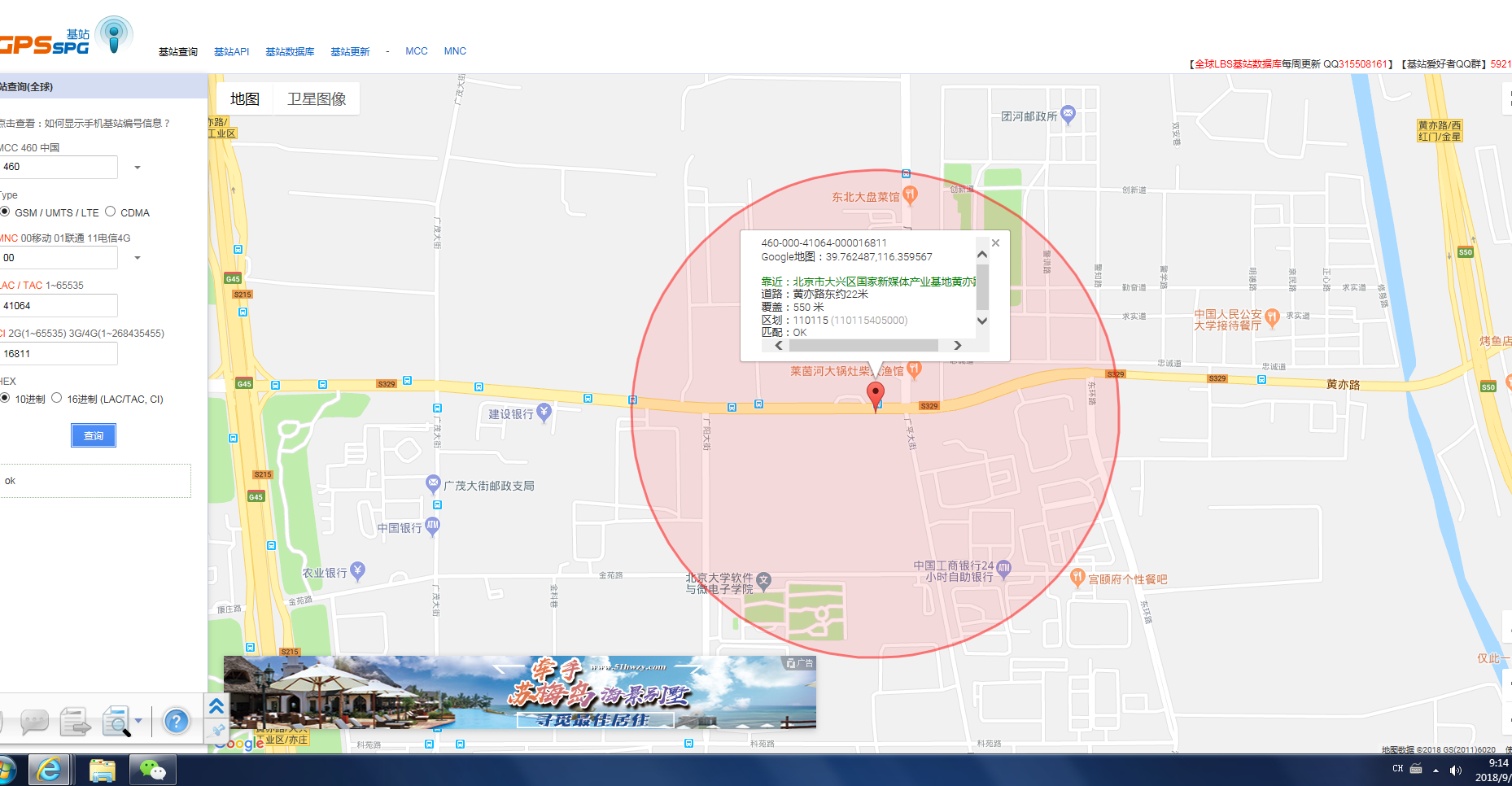Image resolution: width=1512 pixels, height=786 pixels.
Task: Click the popup horizontal scrollbar track
Action: coord(868,346)
